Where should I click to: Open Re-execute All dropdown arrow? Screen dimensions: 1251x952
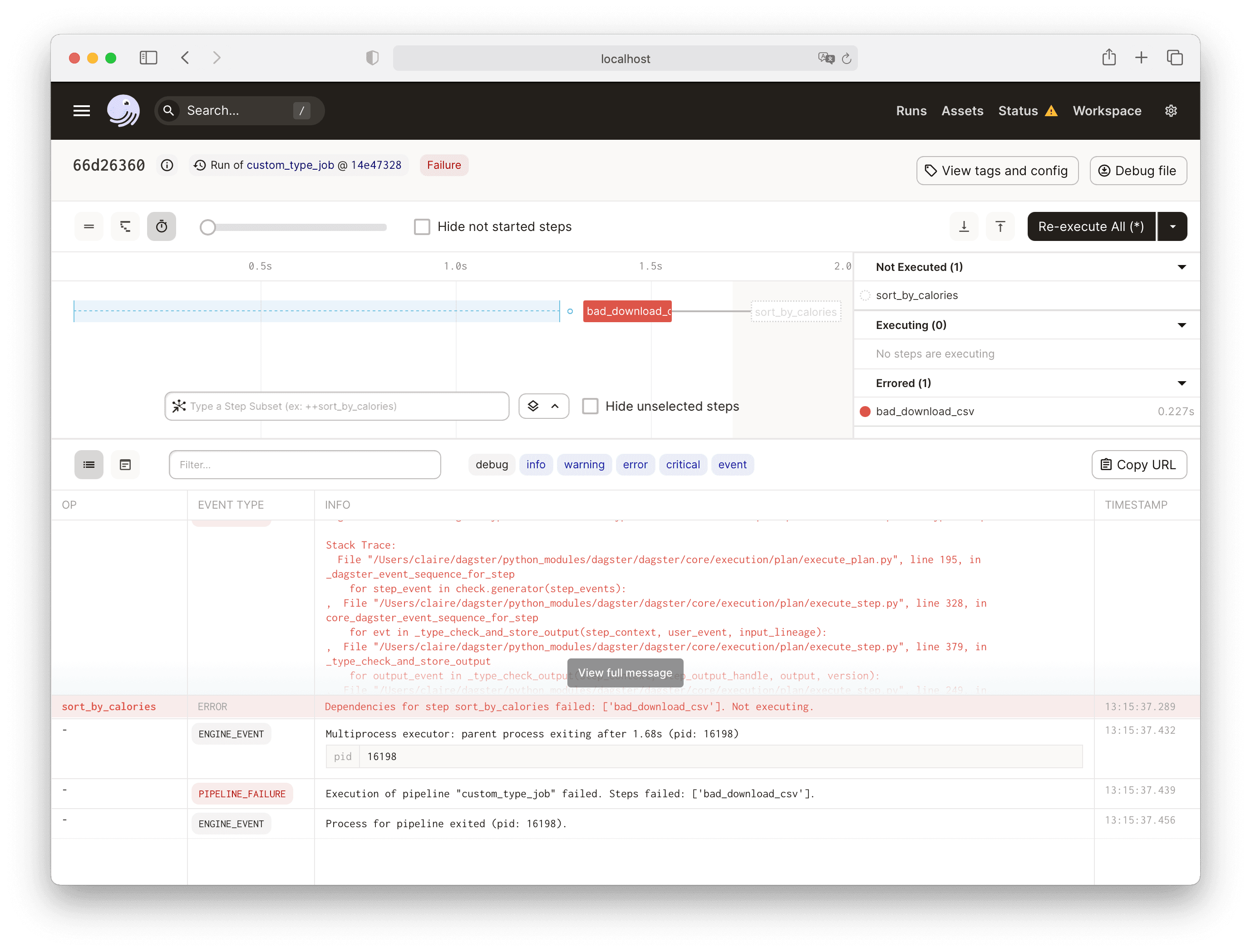click(1172, 227)
